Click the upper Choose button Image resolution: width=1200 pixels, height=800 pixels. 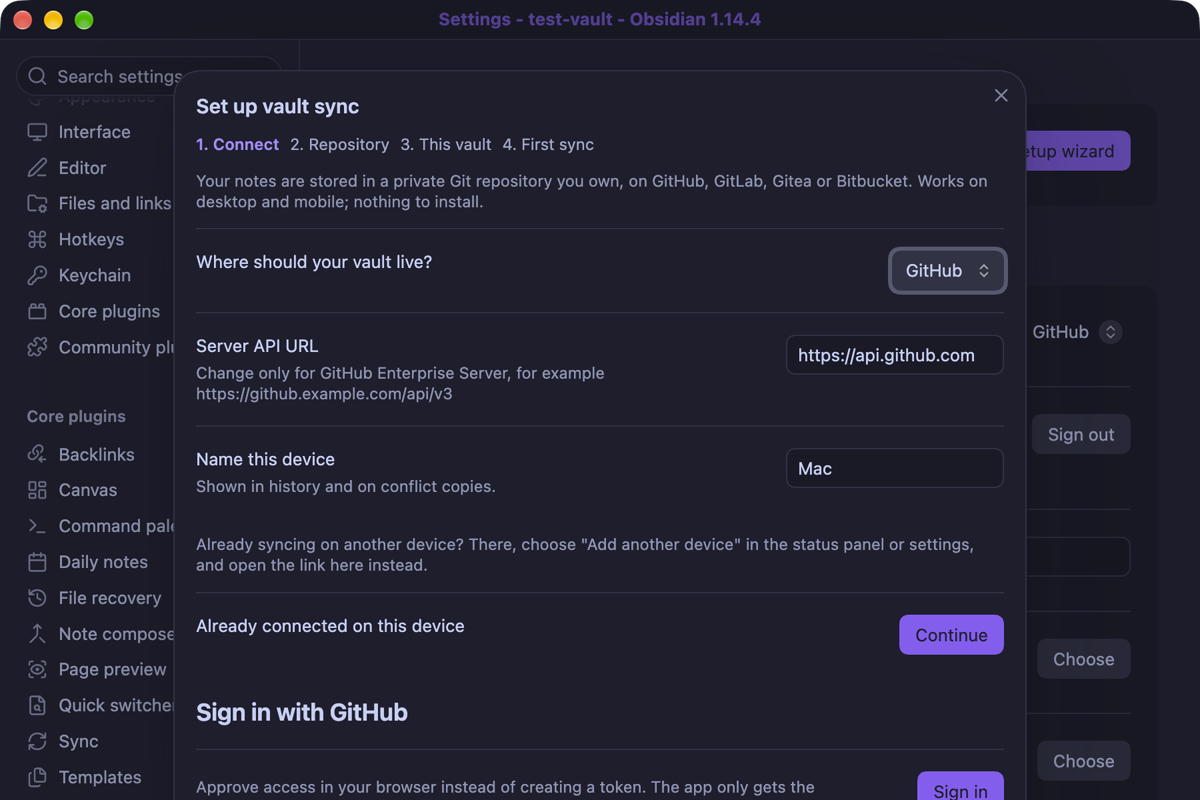click(x=1083, y=659)
